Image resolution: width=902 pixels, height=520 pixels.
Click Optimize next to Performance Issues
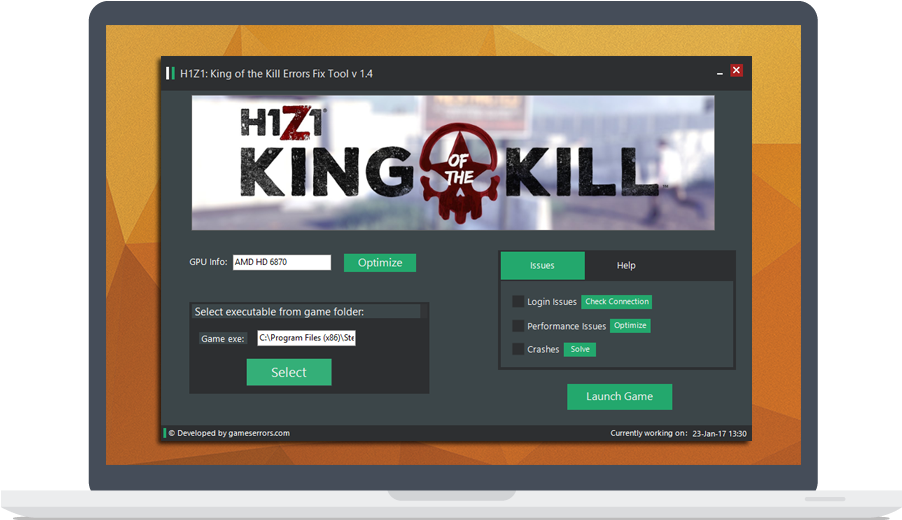pos(630,326)
